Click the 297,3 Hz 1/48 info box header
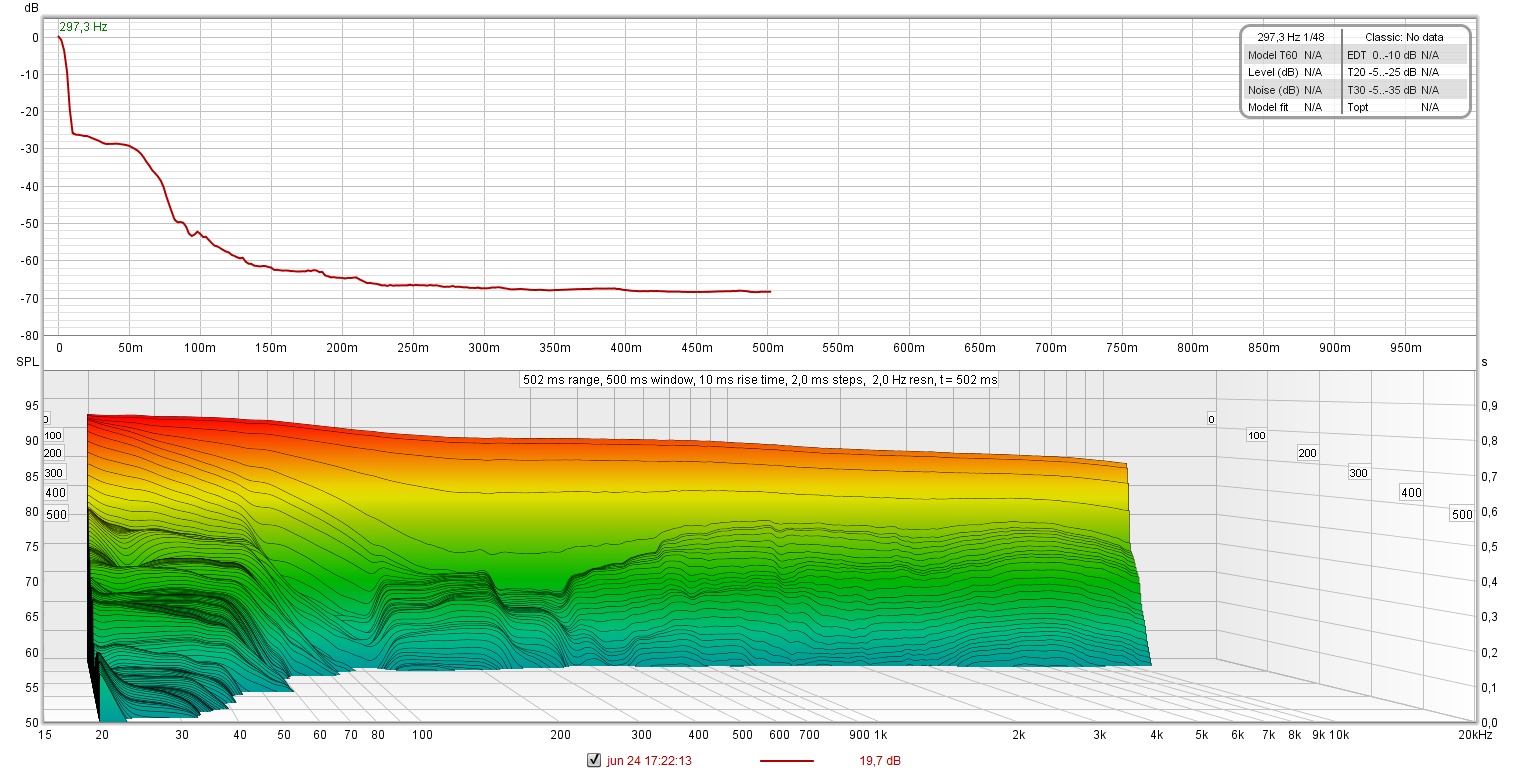 point(1291,36)
